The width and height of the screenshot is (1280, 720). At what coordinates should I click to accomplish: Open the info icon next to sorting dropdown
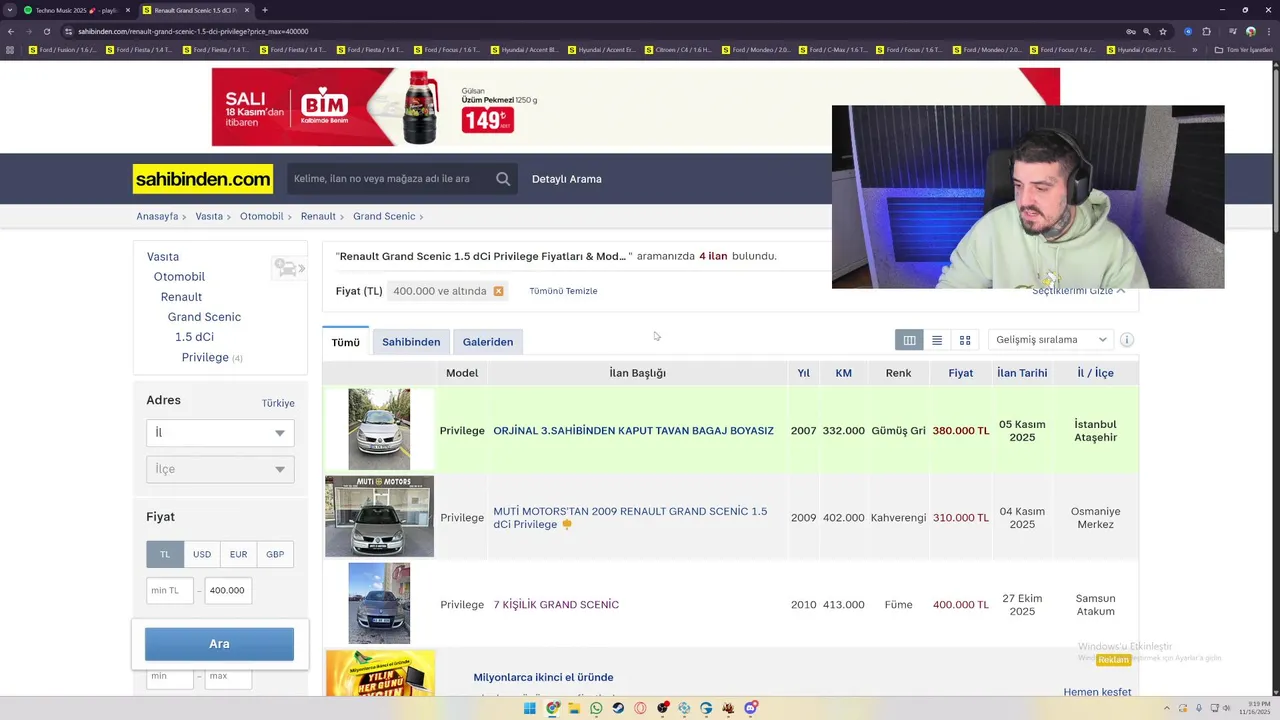point(1126,340)
